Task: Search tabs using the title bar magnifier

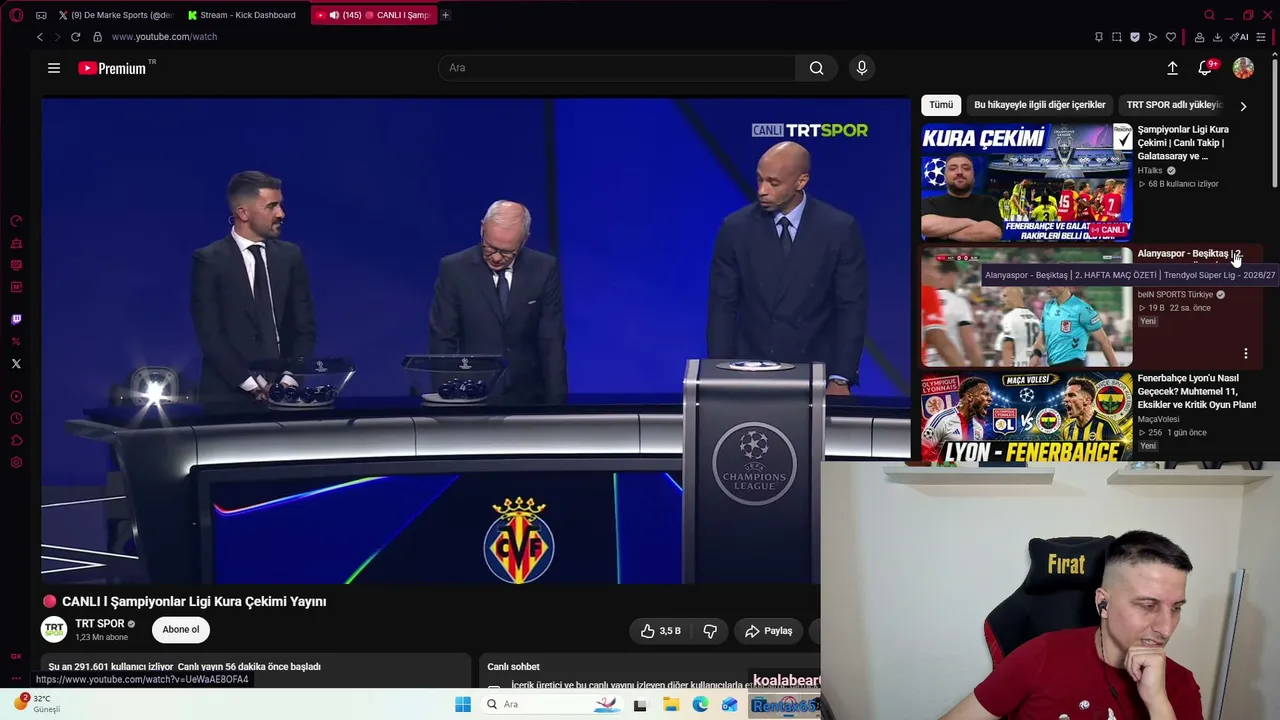Action: [1209, 15]
